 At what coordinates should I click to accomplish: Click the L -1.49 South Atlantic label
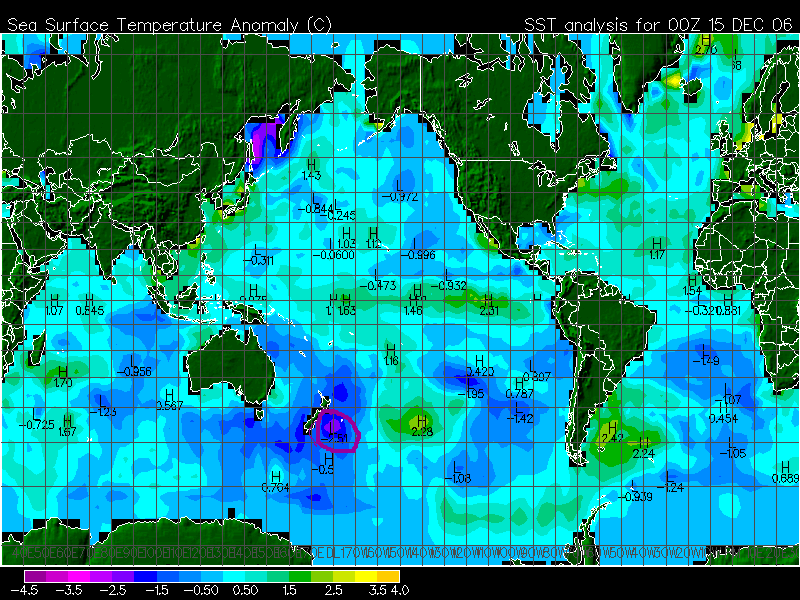point(706,355)
